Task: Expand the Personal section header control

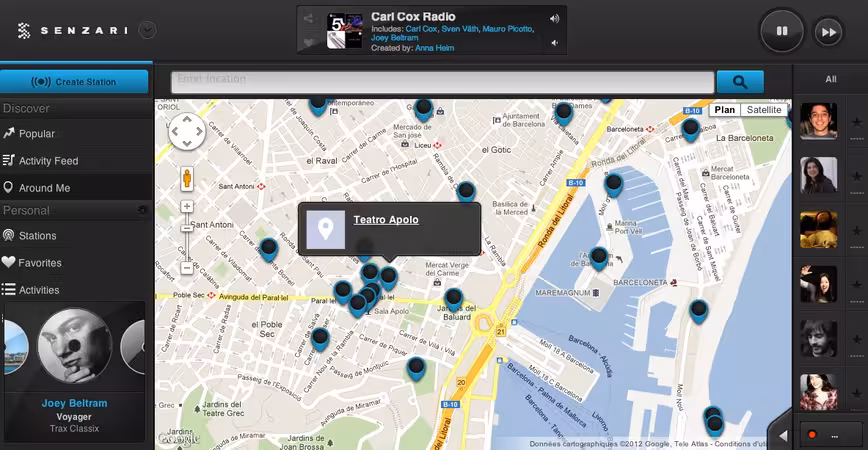Action: click(142, 210)
